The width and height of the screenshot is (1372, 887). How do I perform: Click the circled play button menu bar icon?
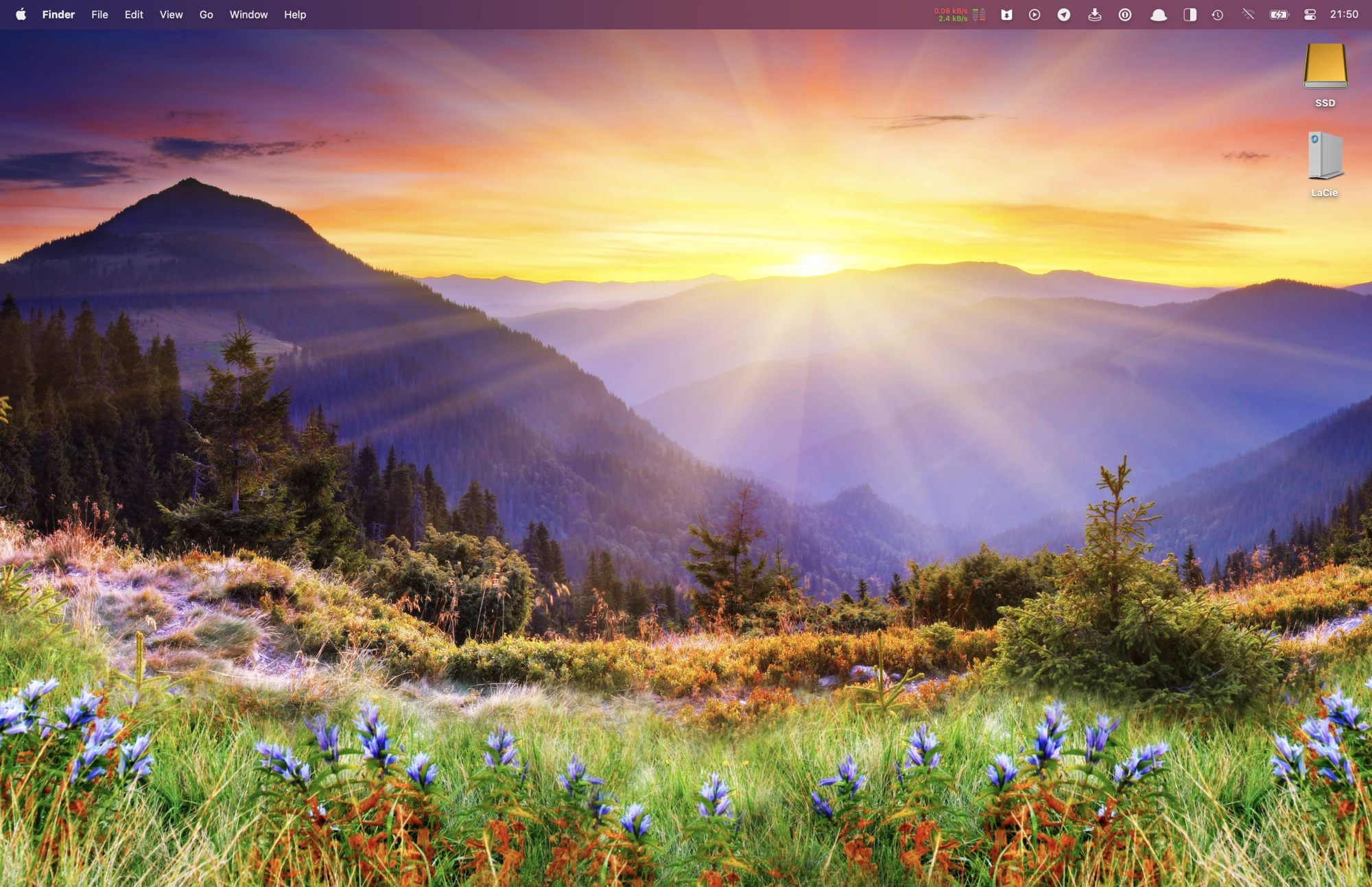click(x=1034, y=14)
